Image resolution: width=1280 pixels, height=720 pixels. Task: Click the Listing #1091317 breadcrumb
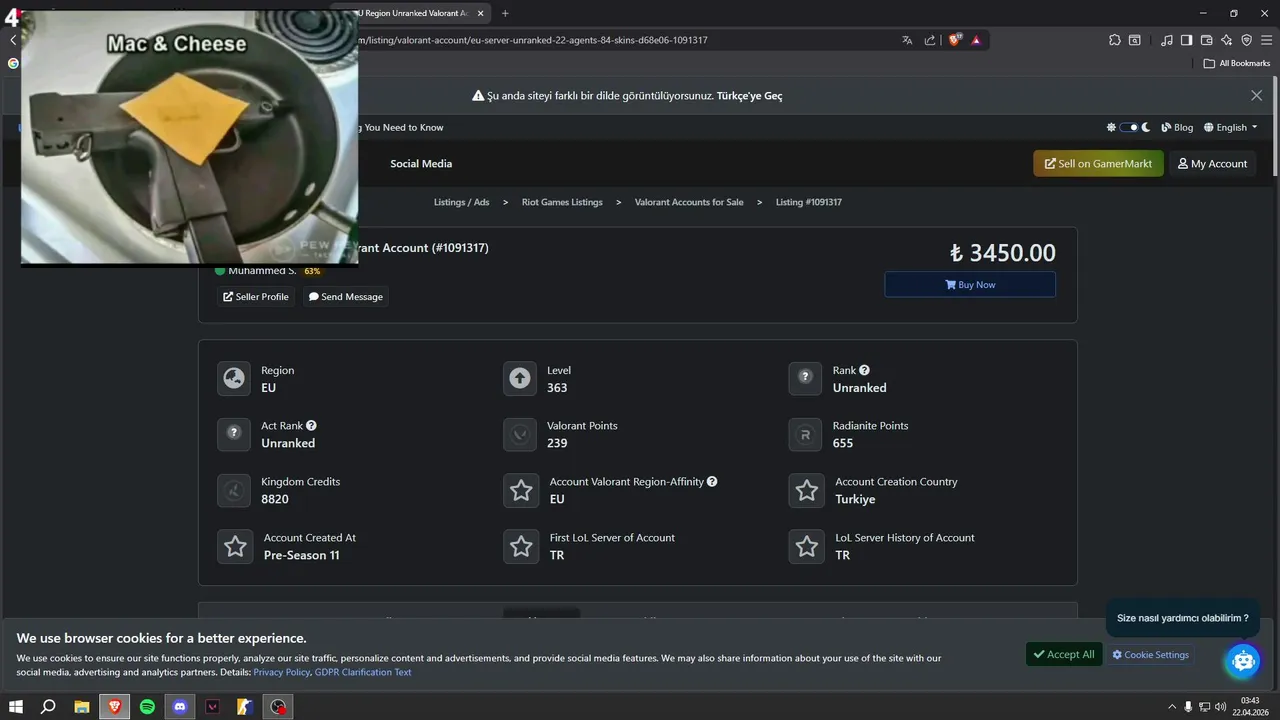(809, 202)
